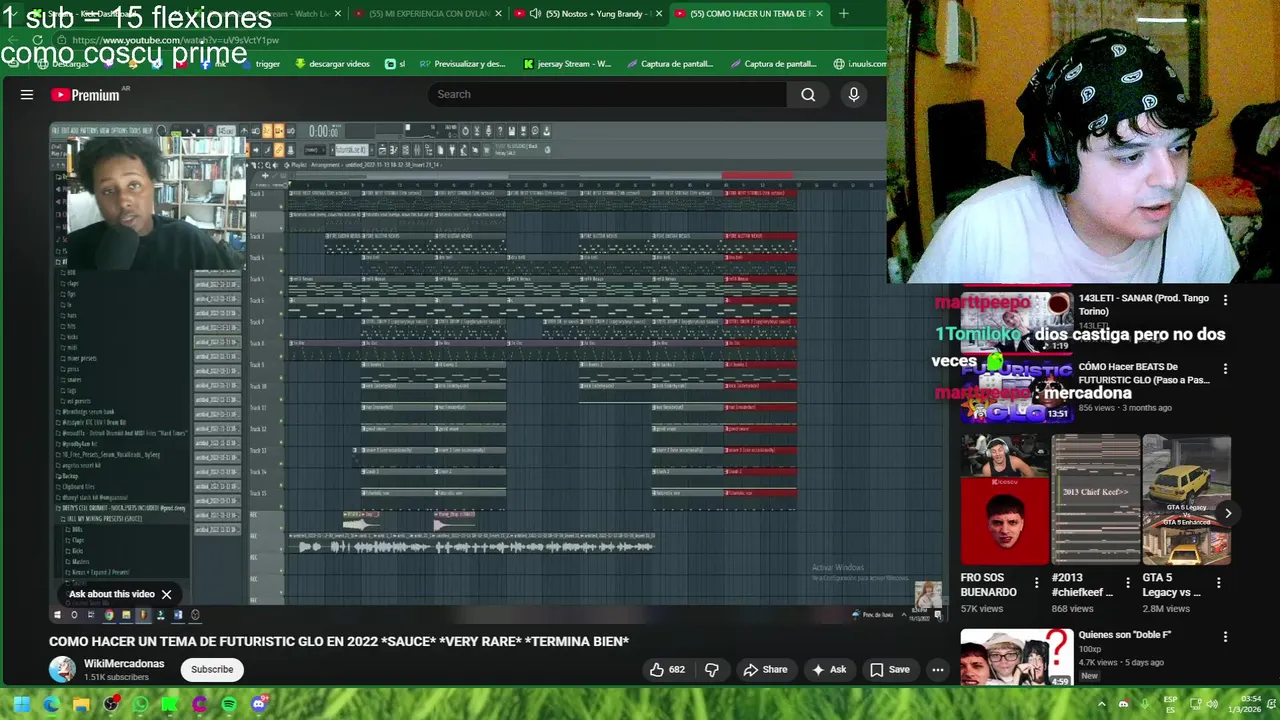The width and height of the screenshot is (1280, 720).
Task: Open Ask AI about this video
Action: coord(829,670)
